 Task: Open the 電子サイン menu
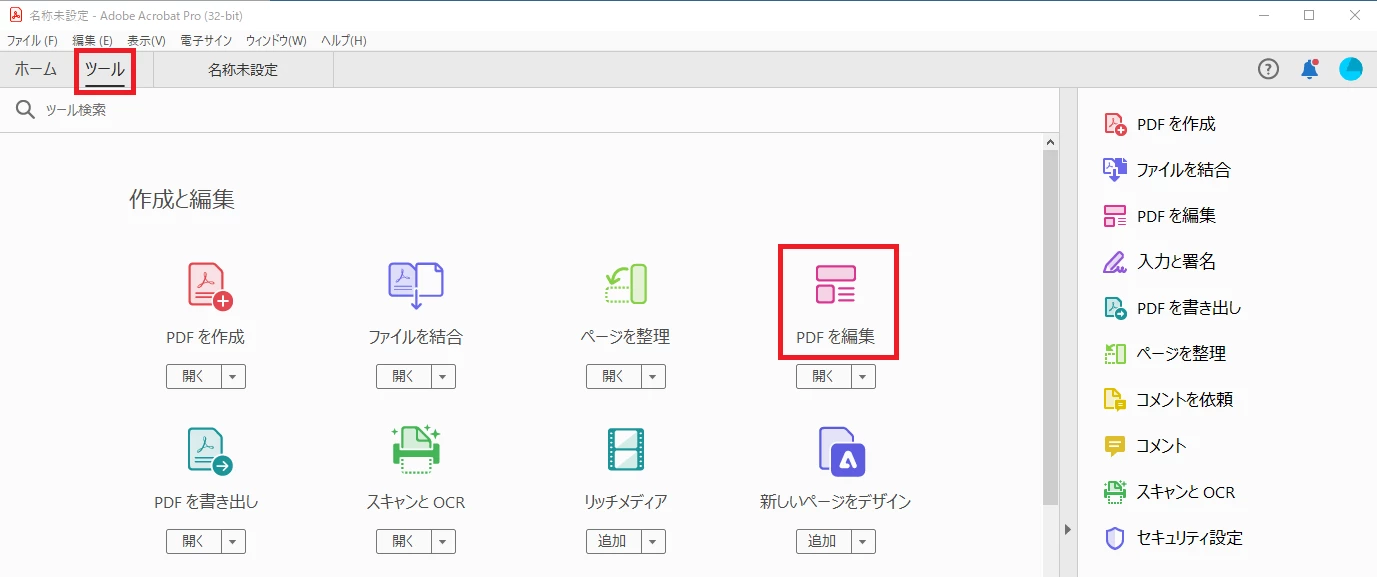point(206,41)
